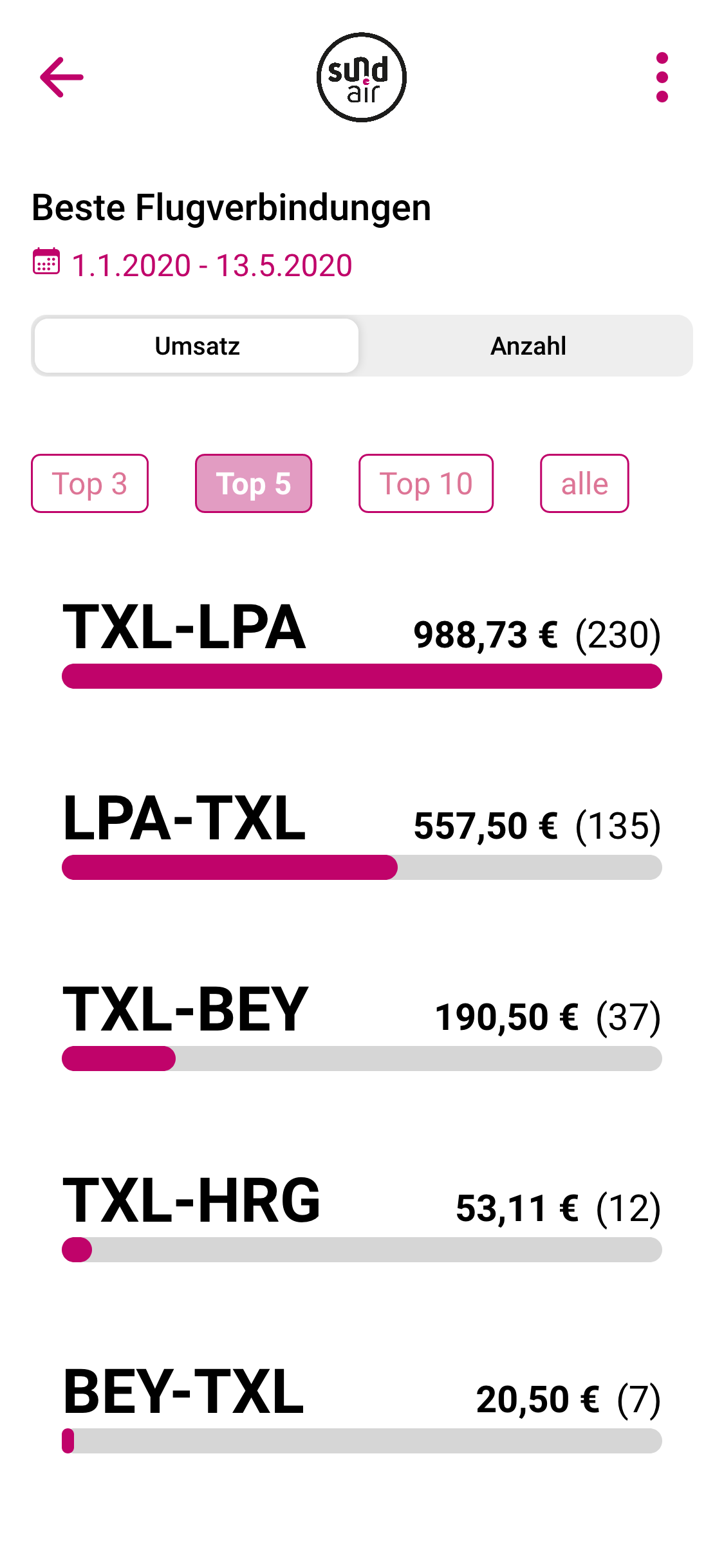Tap the back arrow icon
This screenshot has width=724, height=1568.
click(62, 77)
